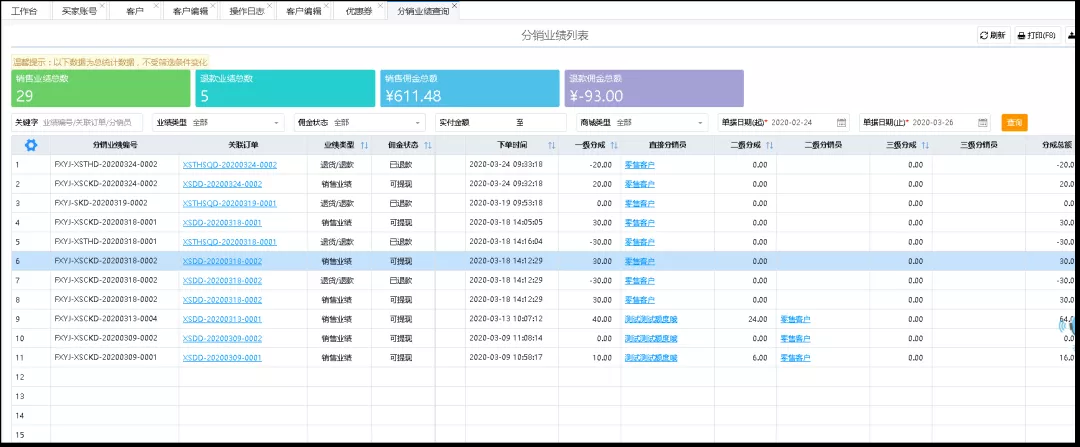Click the 打印(F8) print button
The width and height of the screenshot is (1080, 447).
pos(1036,35)
